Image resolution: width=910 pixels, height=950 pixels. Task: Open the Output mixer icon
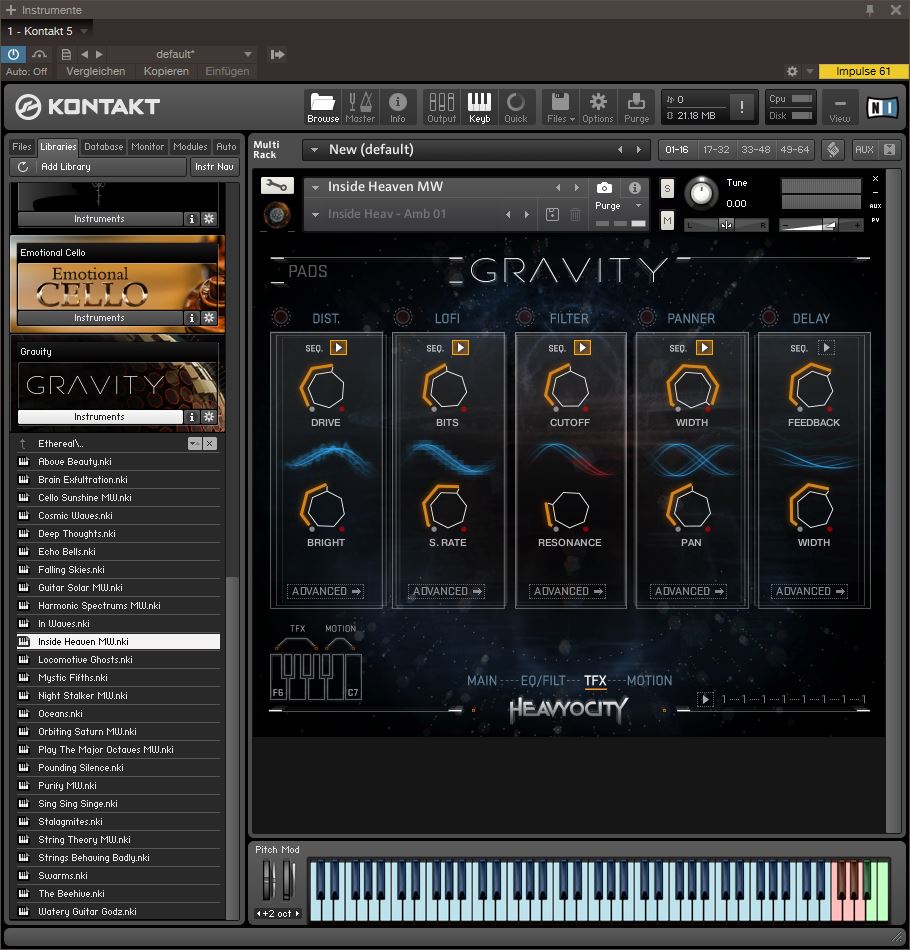441,107
